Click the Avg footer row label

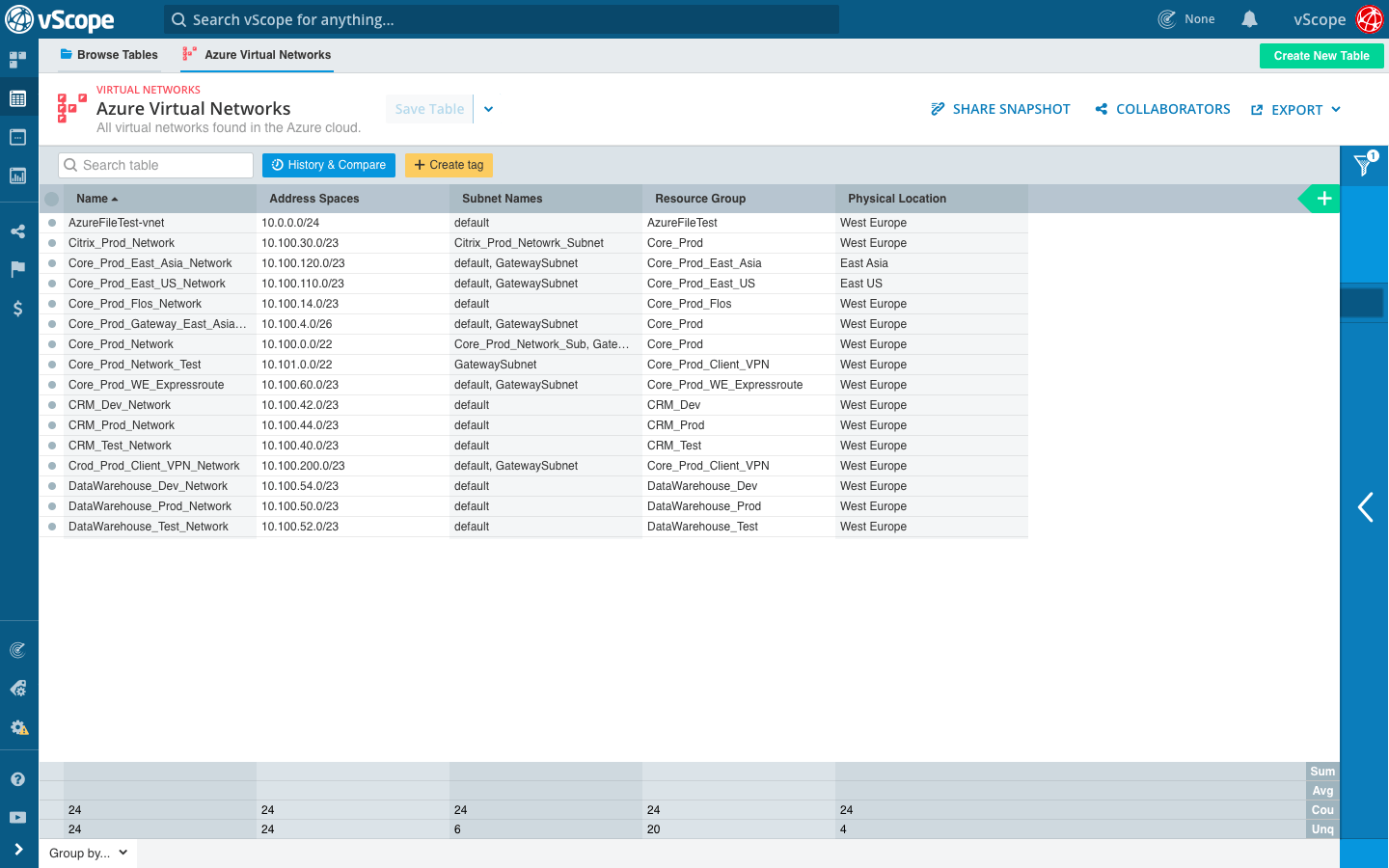(1322, 791)
